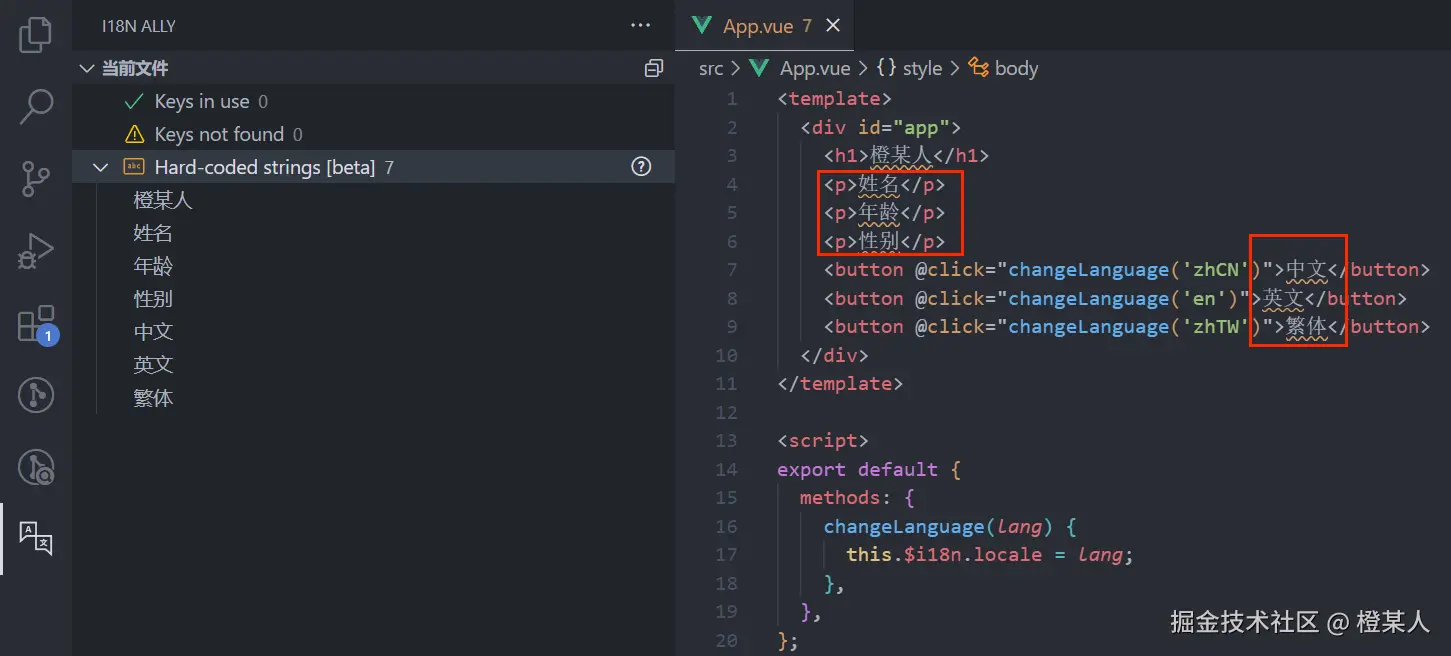Image resolution: width=1451 pixels, height=656 pixels.
Task: Collapse the Hard-coded strings [beta] group
Action: tap(100, 167)
